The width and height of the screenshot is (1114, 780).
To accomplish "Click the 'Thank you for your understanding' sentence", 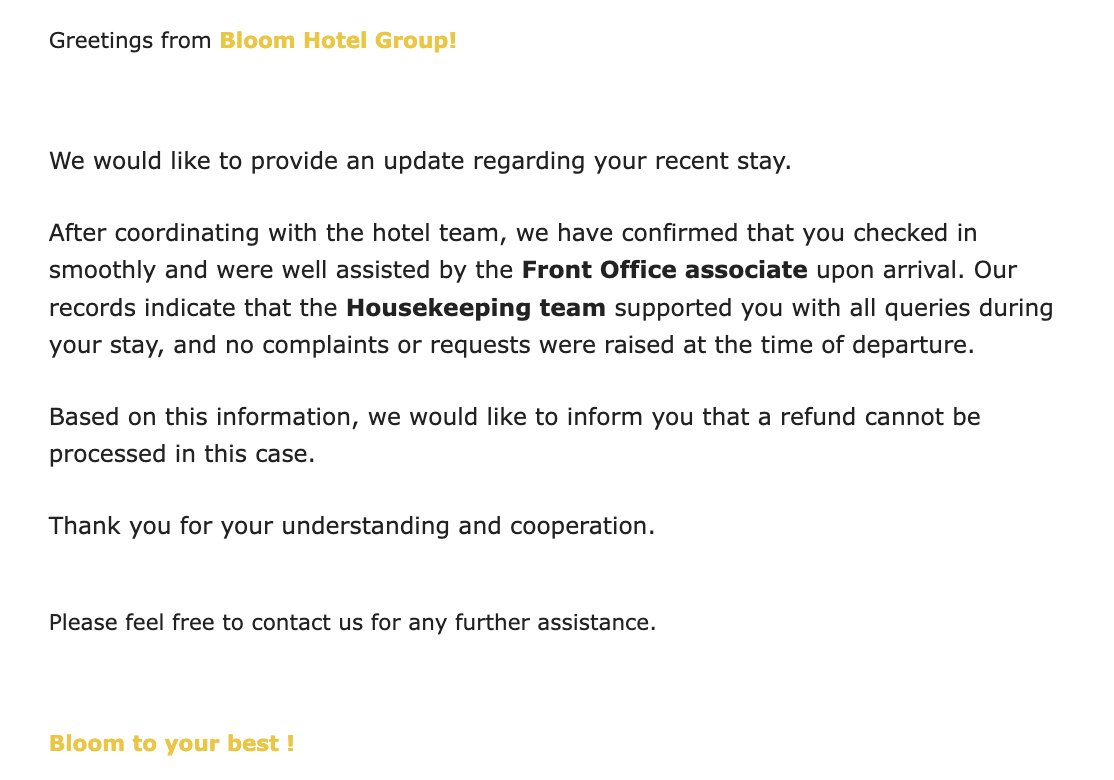I will click(249, 526).
